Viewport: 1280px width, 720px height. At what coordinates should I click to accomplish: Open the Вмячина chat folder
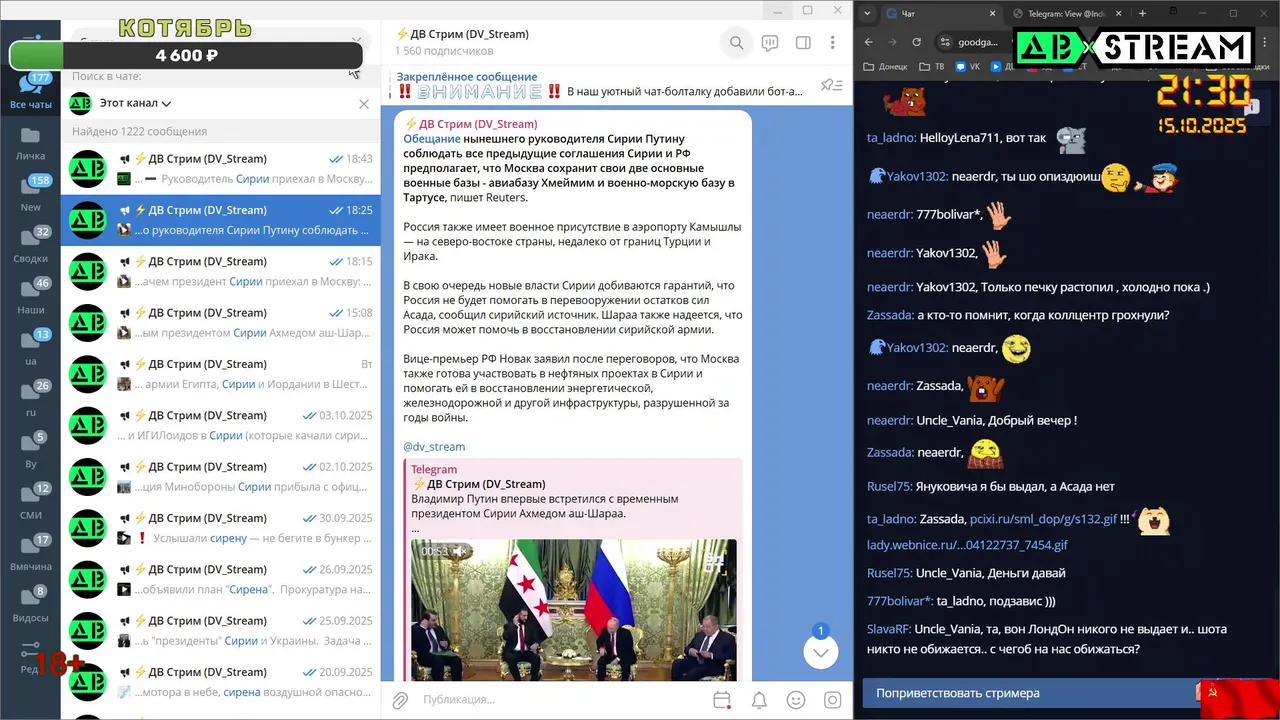pyautogui.click(x=31, y=553)
